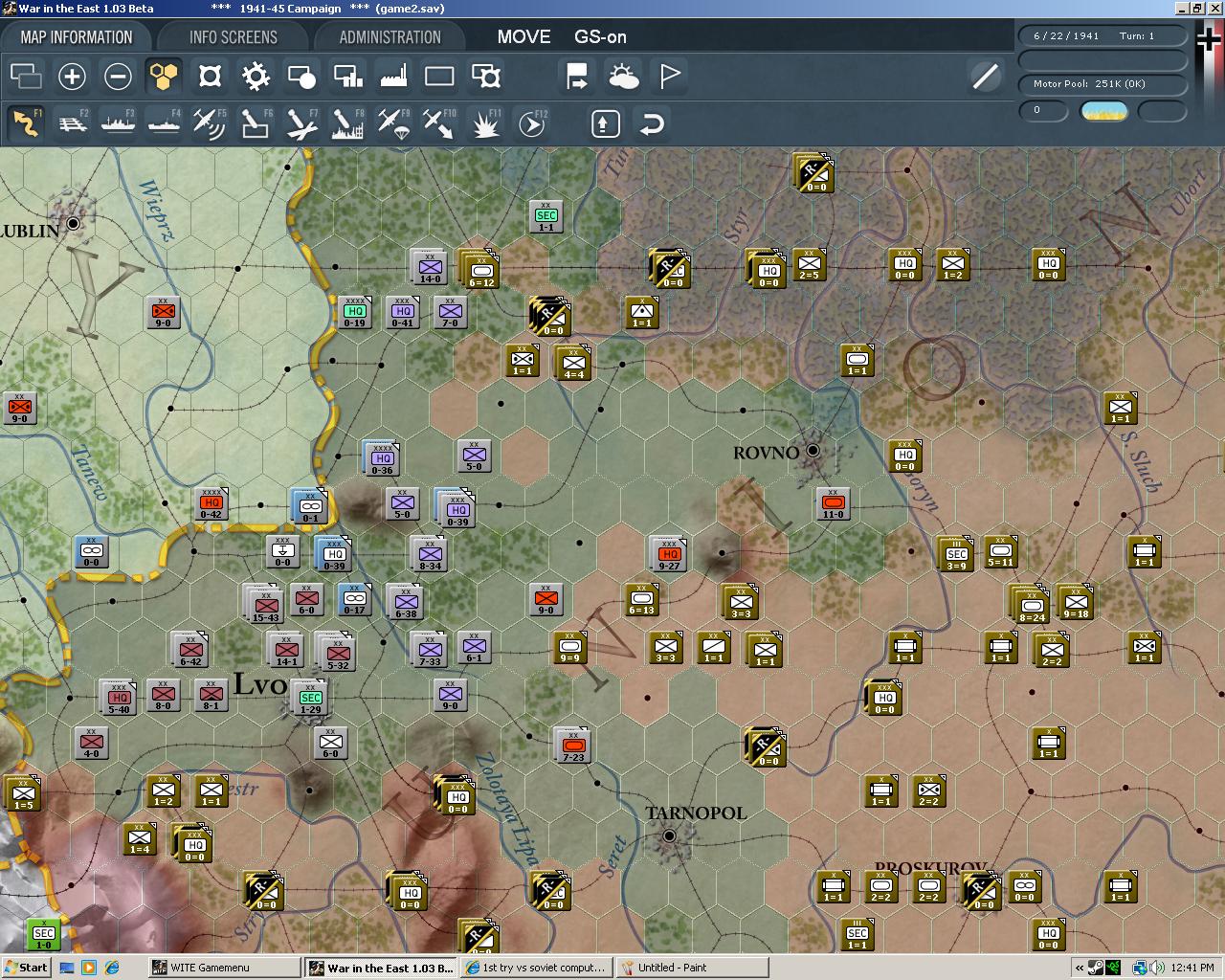Image resolution: width=1225 pixels, height=980 pixels.
Task: Select the F7 bomb airfield mode
Action: coord(301,123)
